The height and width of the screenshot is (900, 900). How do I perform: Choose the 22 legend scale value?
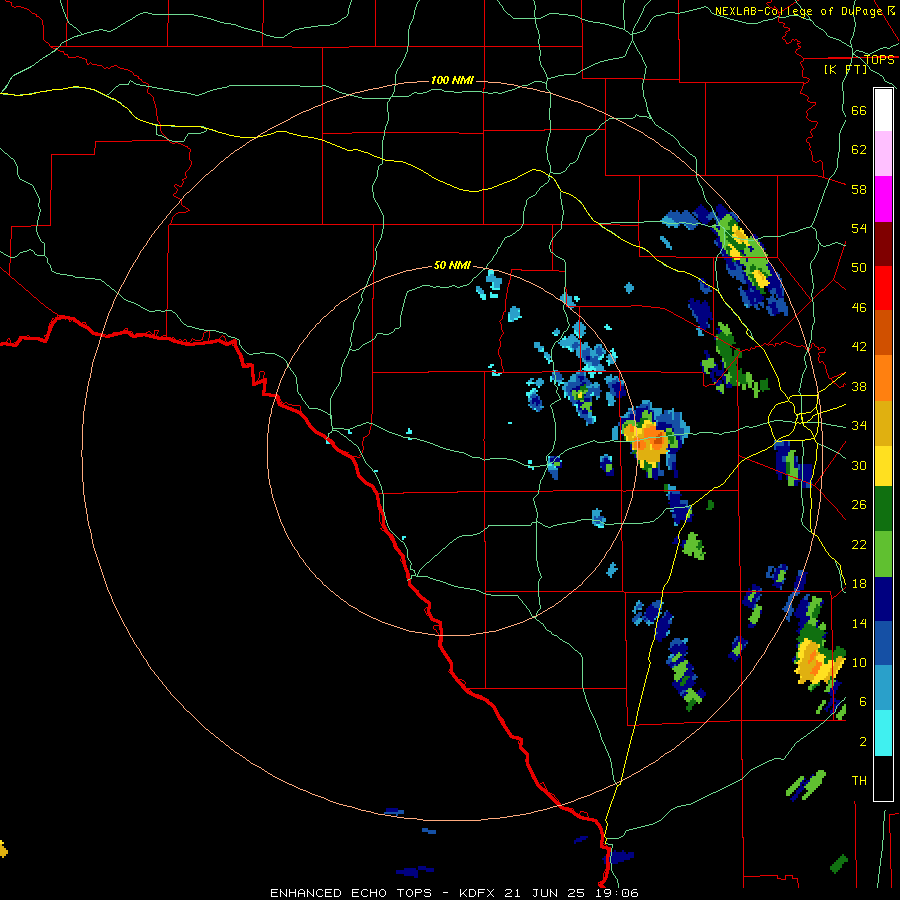[859, 544]
